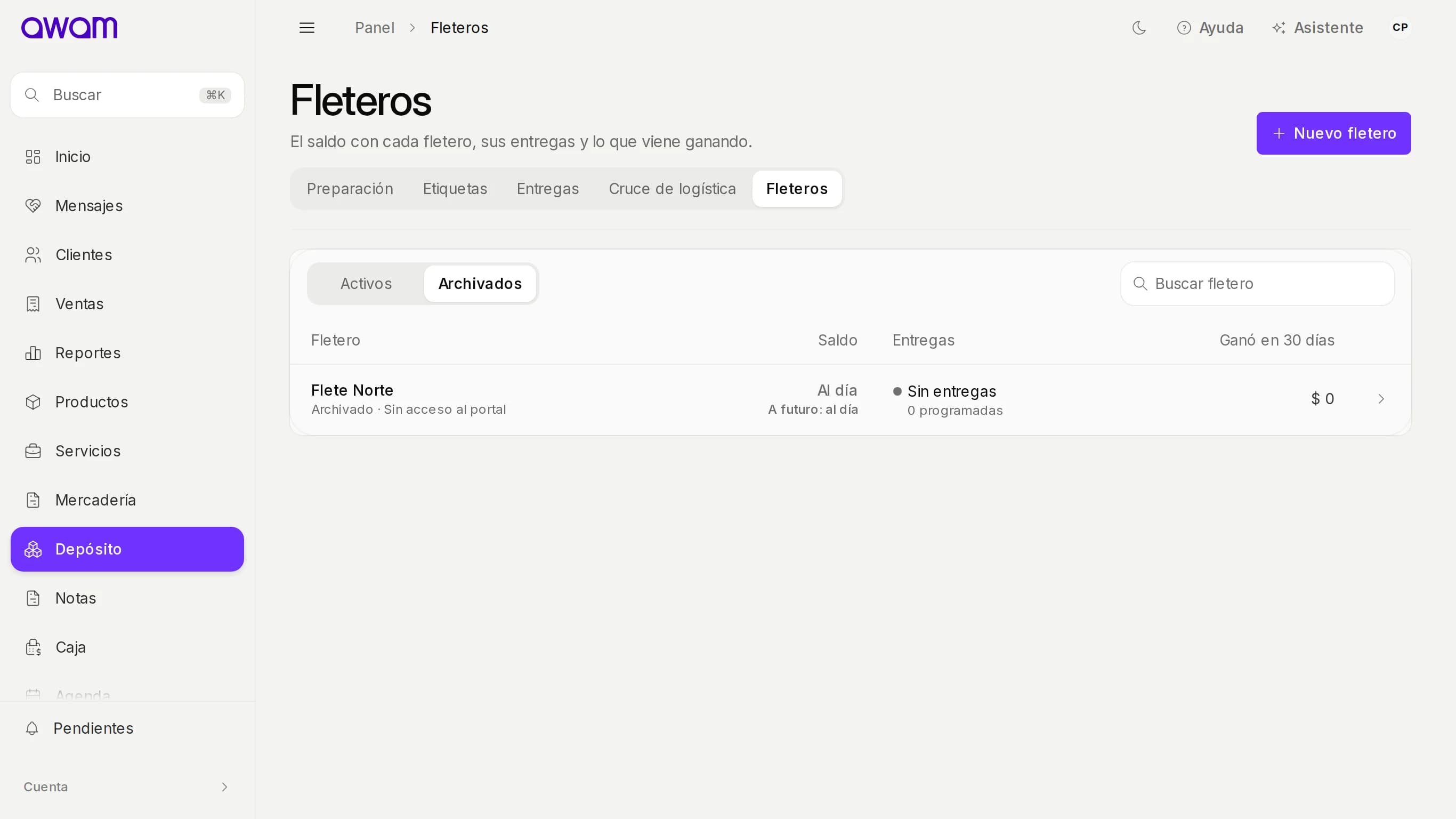Open Flete Norte row chevron

coord(1381,399)
